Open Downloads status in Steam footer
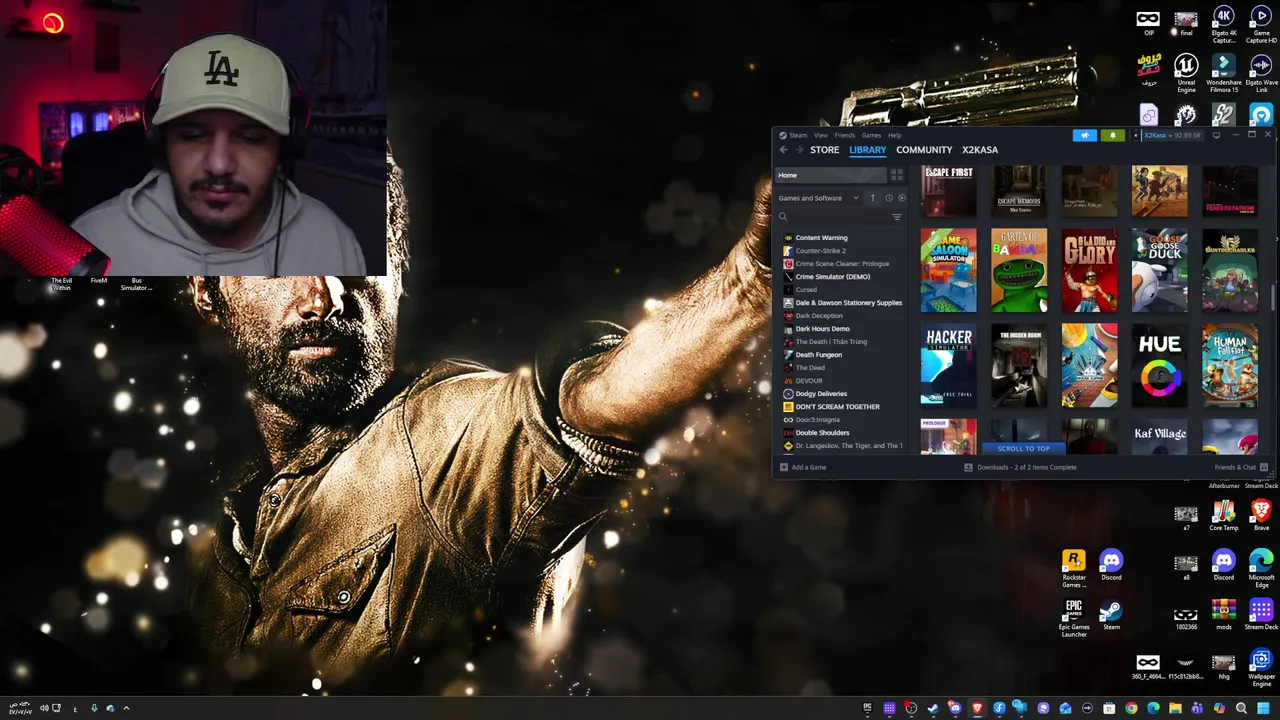1280x720 pixels. tap(1020, 467)
